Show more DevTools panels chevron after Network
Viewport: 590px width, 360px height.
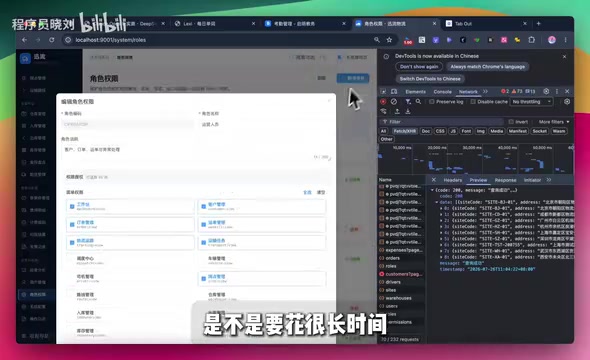pos(485,91)
